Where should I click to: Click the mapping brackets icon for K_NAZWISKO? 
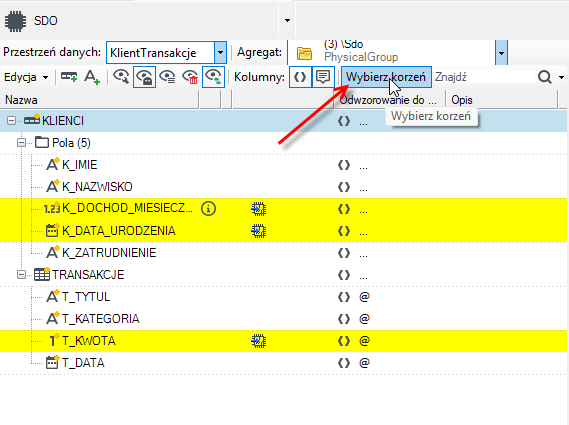(344, 187)
